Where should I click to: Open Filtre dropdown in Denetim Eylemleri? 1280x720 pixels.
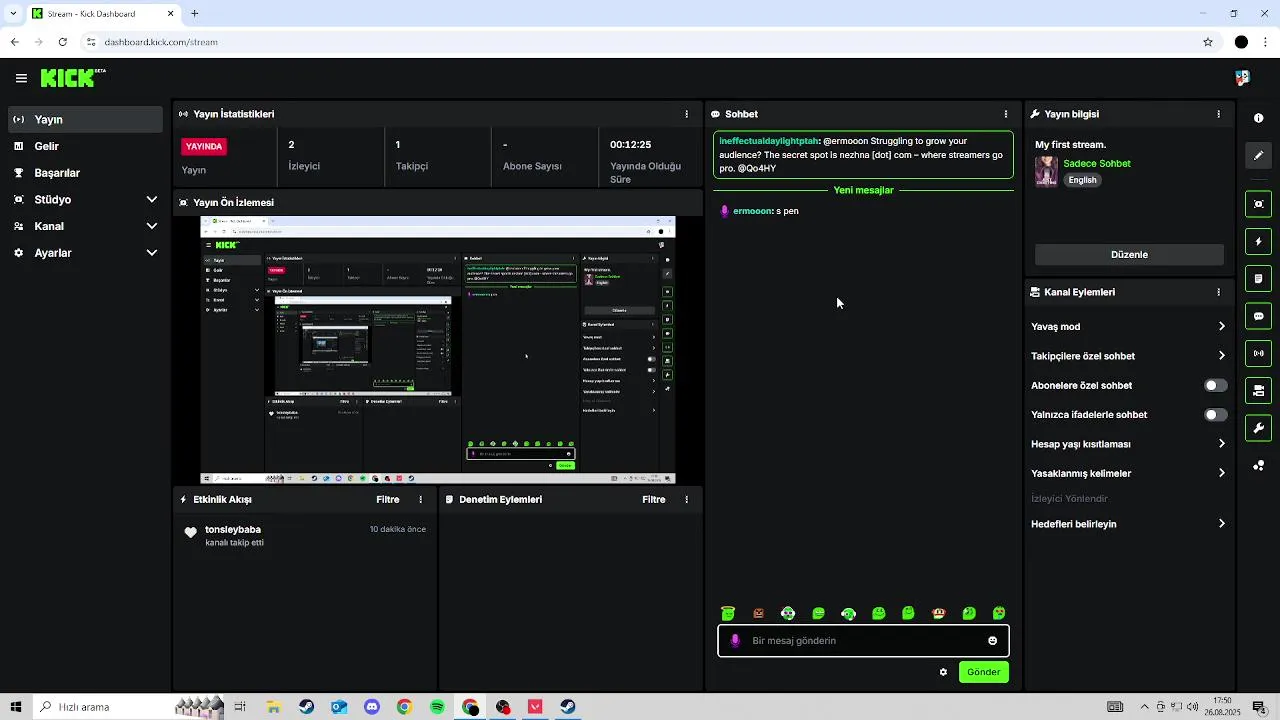point(654,499)
